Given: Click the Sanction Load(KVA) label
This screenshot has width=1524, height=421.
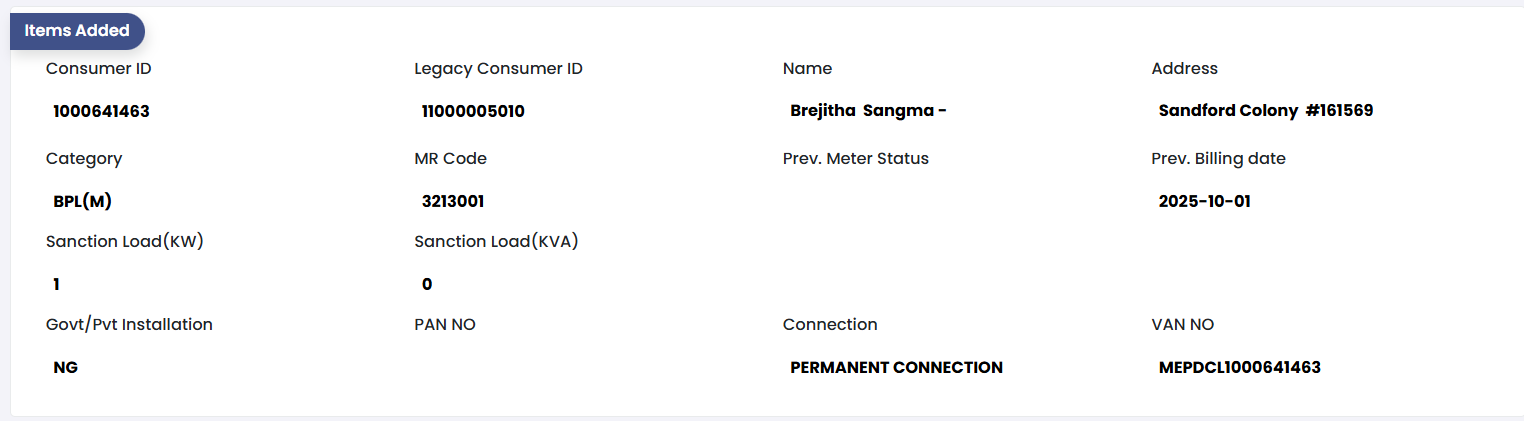Looking at the screenshot, I should pyautogui.click(x=496, y=241).
